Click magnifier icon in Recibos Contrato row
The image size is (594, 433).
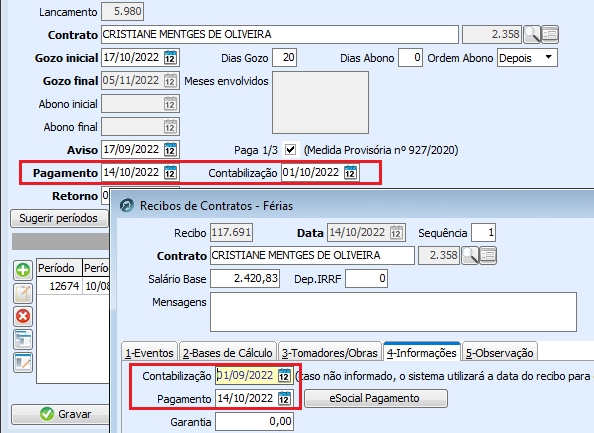470,255
